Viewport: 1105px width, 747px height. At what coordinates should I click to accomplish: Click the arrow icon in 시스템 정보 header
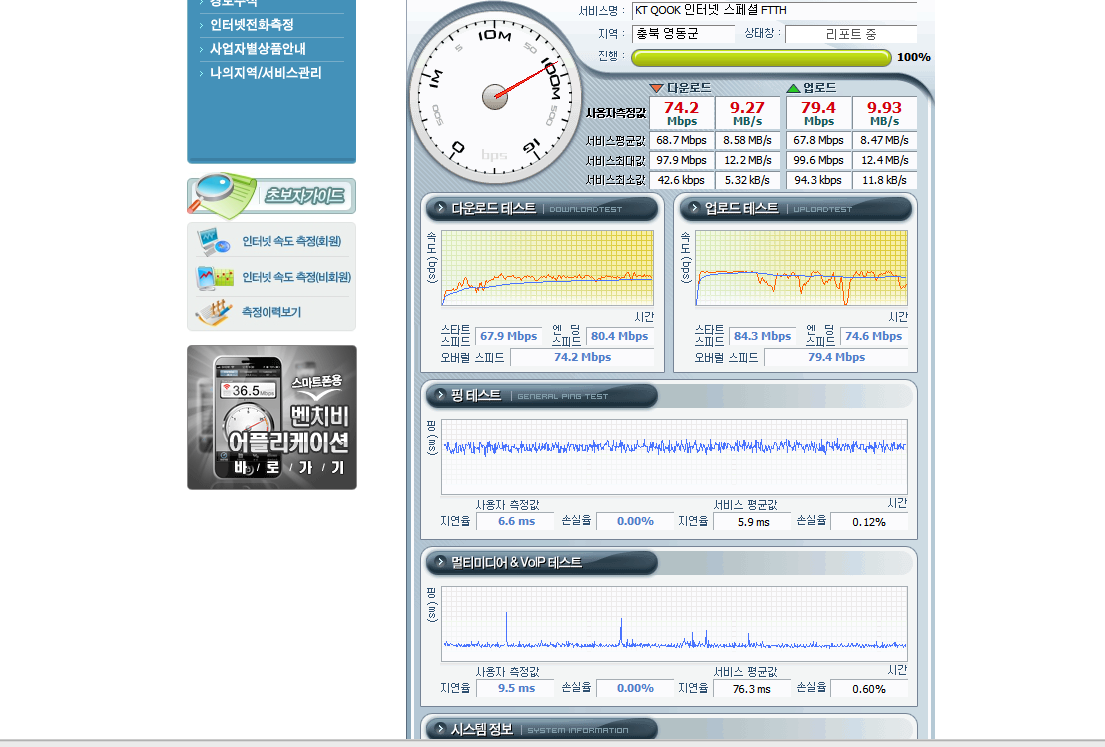click(x=440, y=729)
